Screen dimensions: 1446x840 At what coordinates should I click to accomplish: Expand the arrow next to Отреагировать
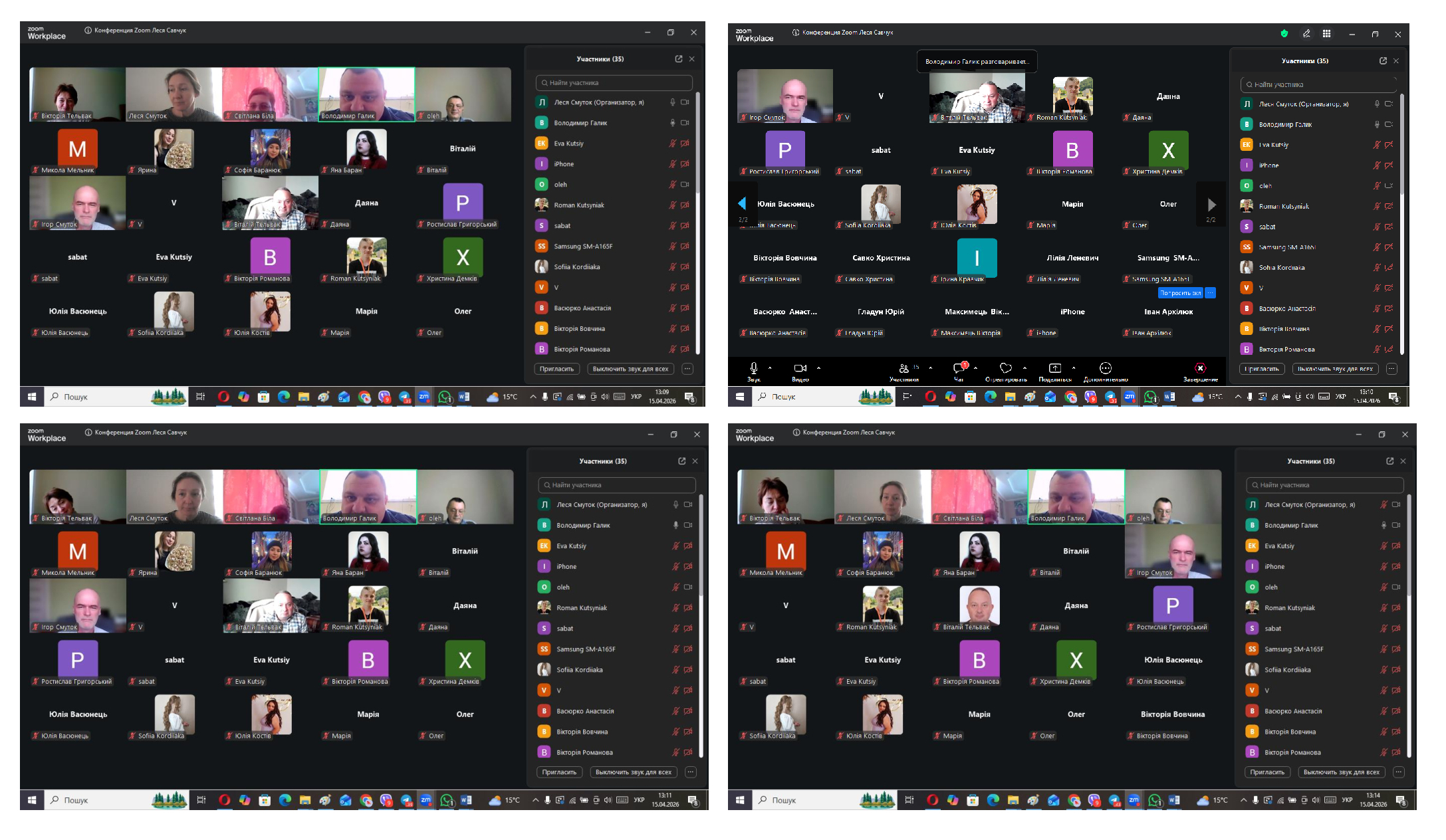(x=1024, y=367)
